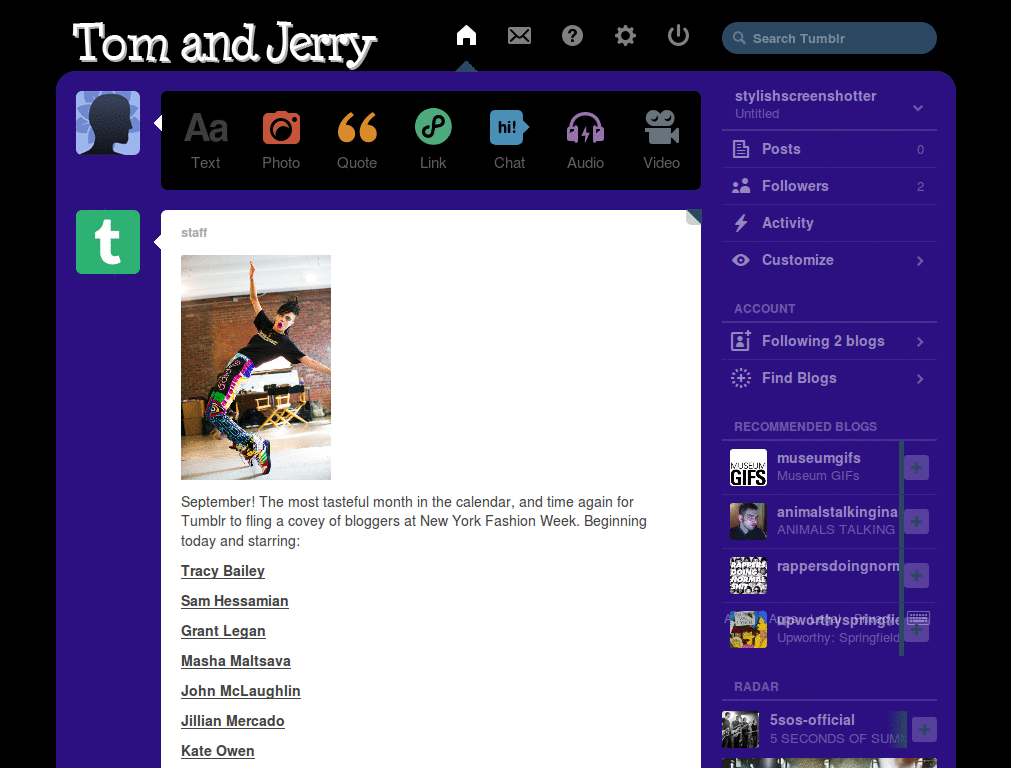Screen dimensions: 1024x768
Task: Create a new Photo post
Action: point(281,140)
